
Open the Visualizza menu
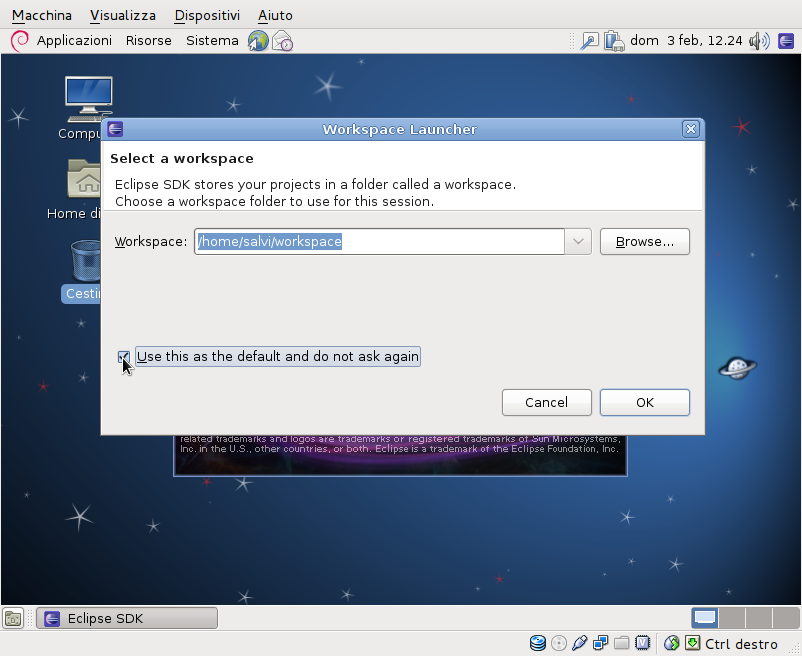click(x=123, y=15)
